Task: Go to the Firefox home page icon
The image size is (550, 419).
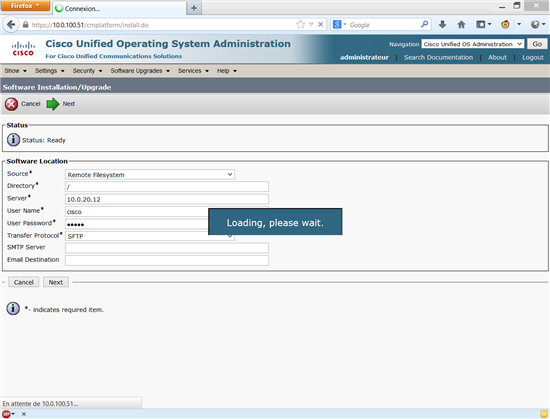Action: point(461,24)
